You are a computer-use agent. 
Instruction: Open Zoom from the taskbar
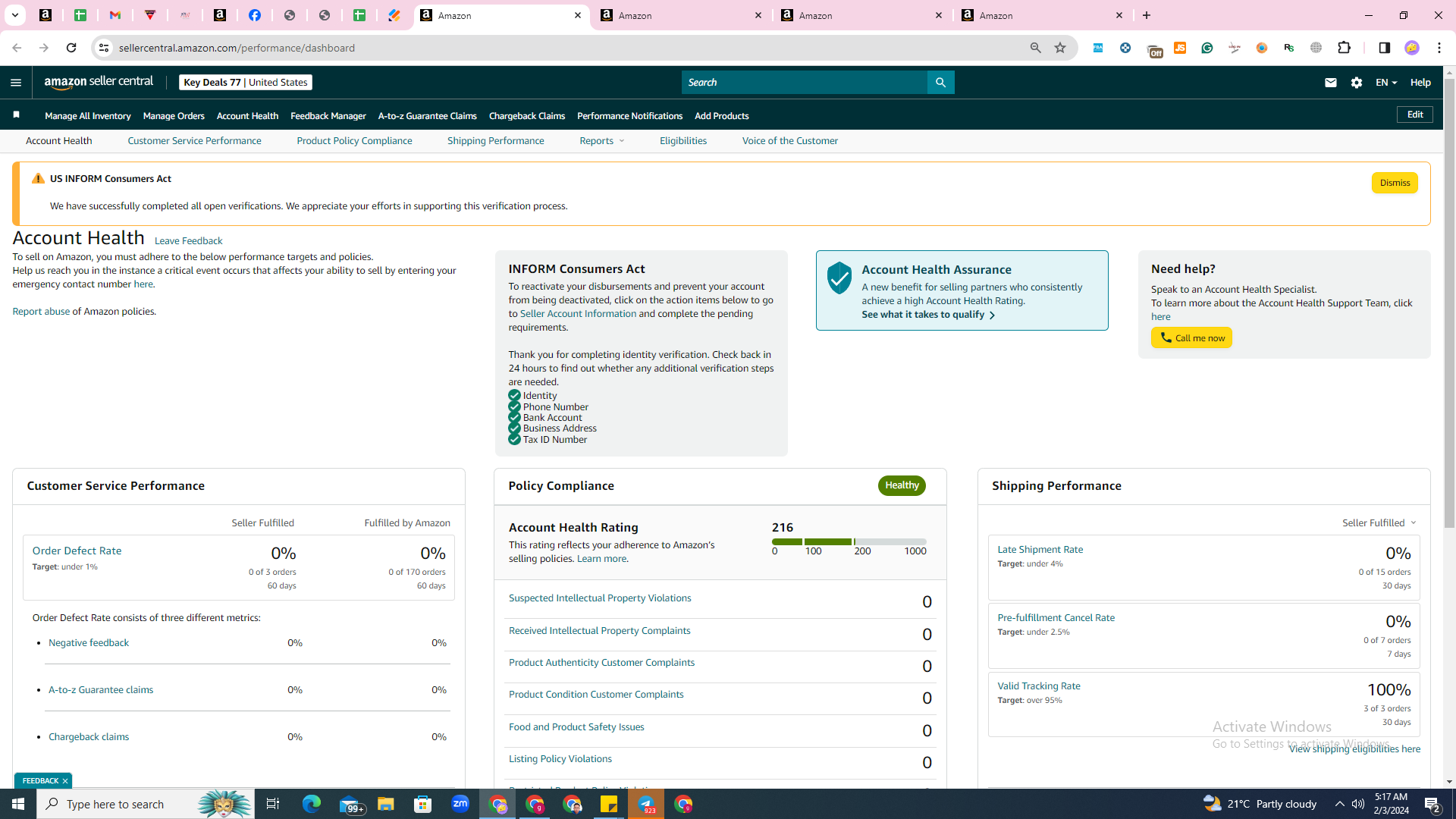click(x=460, y=804)
